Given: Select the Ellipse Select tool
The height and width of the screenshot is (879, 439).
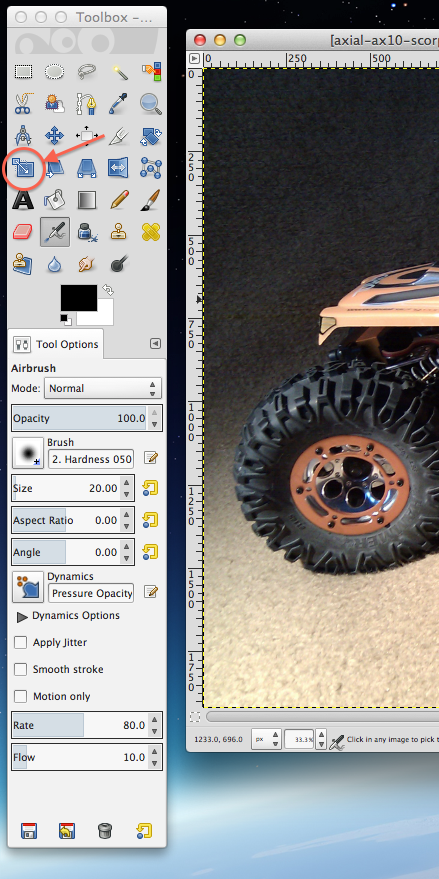Looking at the screenshot, I should click(54, 71).
